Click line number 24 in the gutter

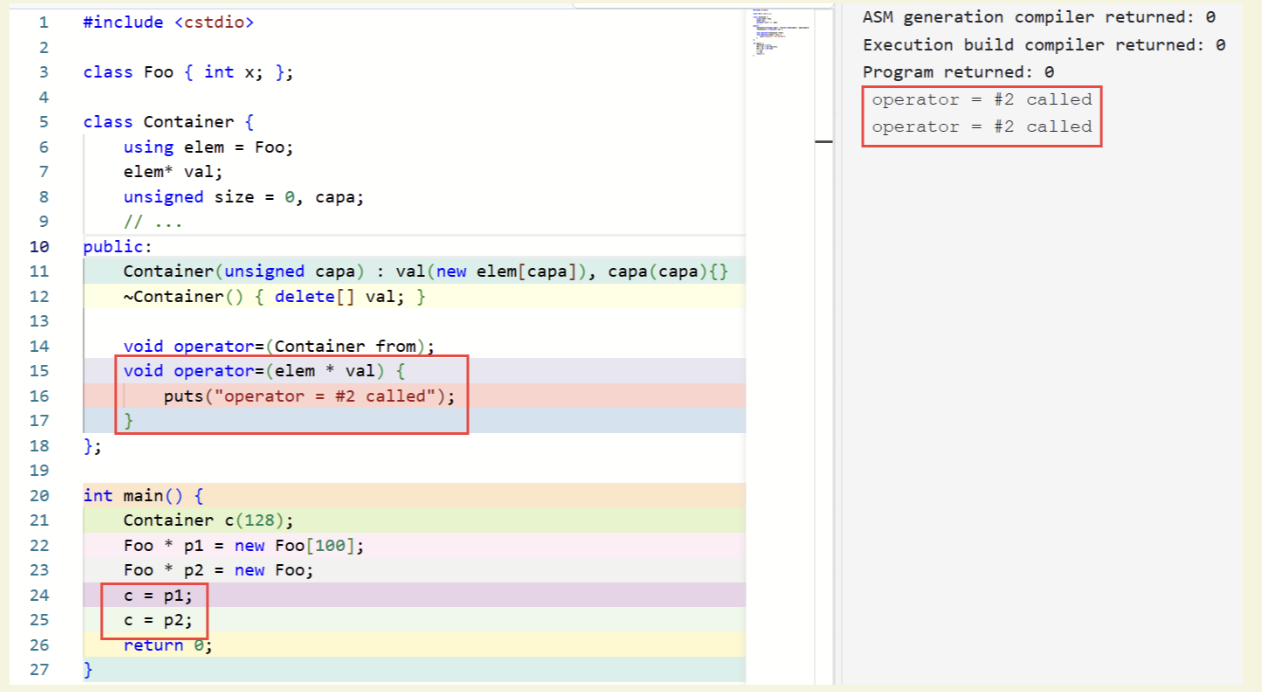coord(39,595)
